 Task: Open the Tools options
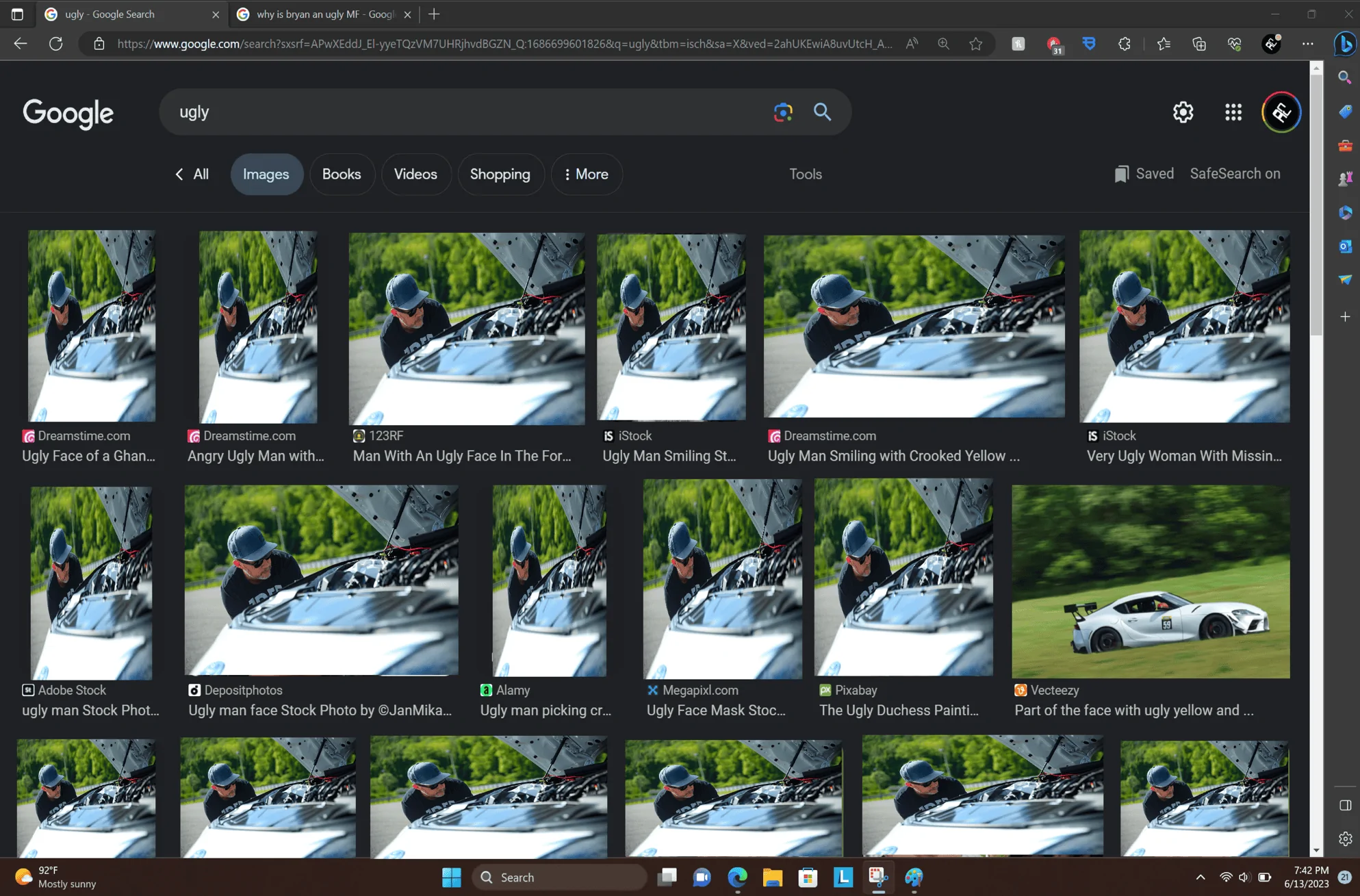[x=806, y=175]
